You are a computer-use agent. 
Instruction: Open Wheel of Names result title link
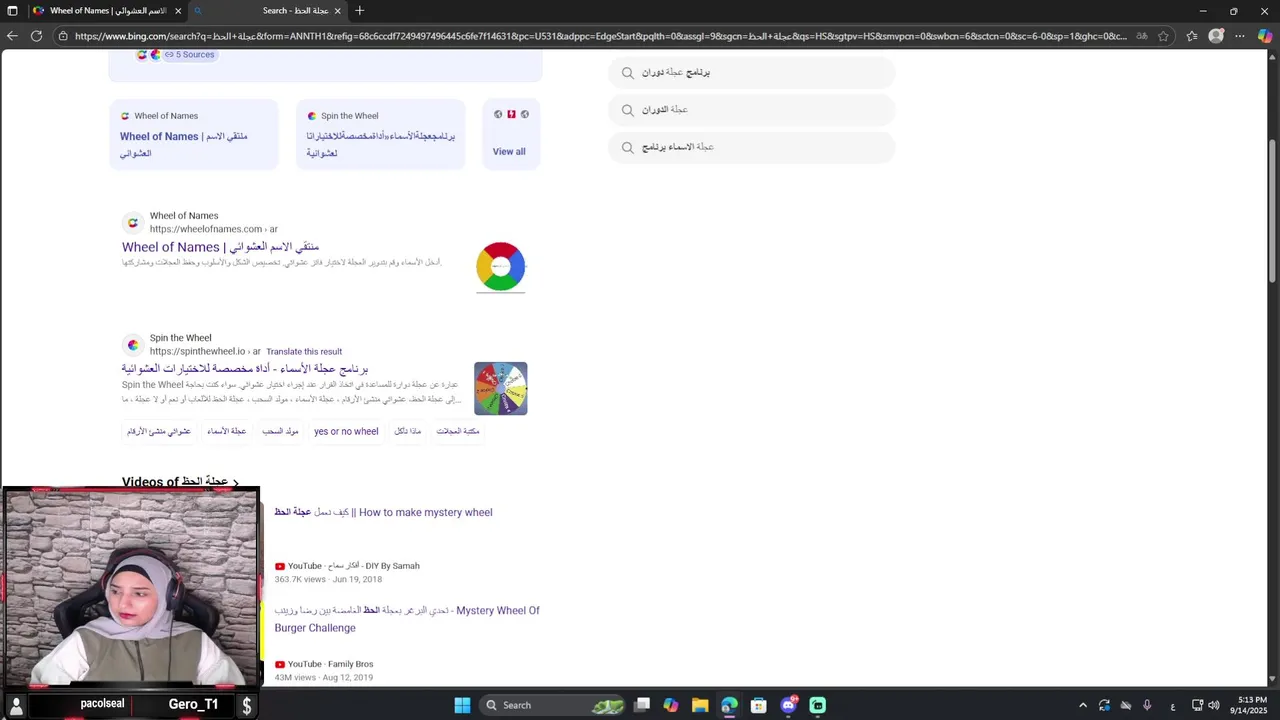(220, 247)
